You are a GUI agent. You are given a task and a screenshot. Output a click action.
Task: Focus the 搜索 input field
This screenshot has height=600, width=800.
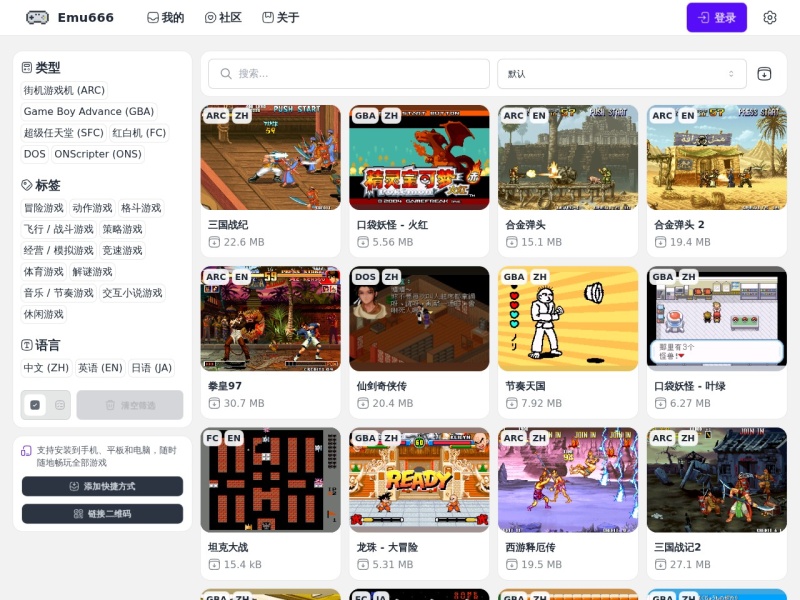[349, 74]
